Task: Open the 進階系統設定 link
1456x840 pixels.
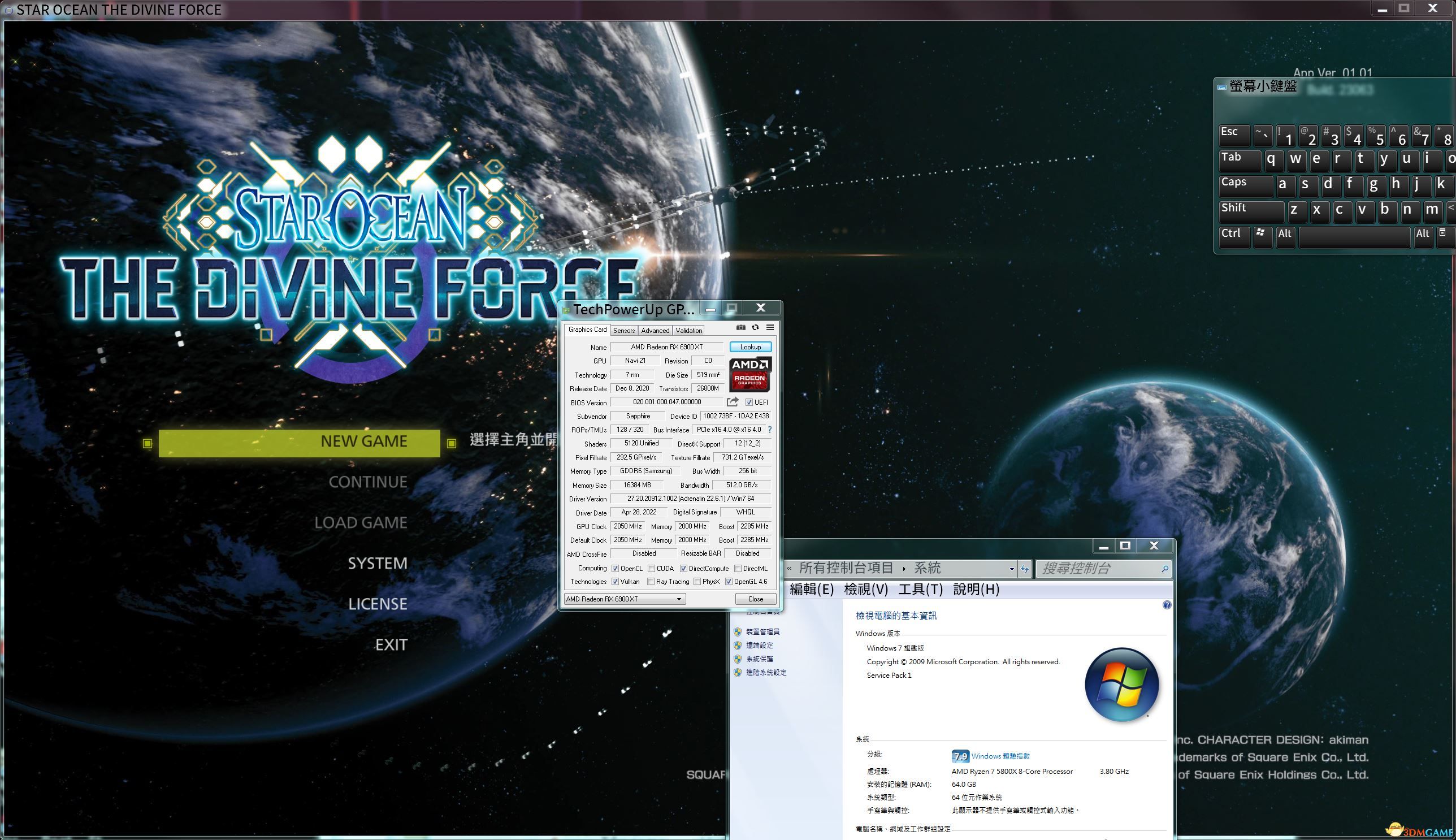Action: click(x=766, y=673)
